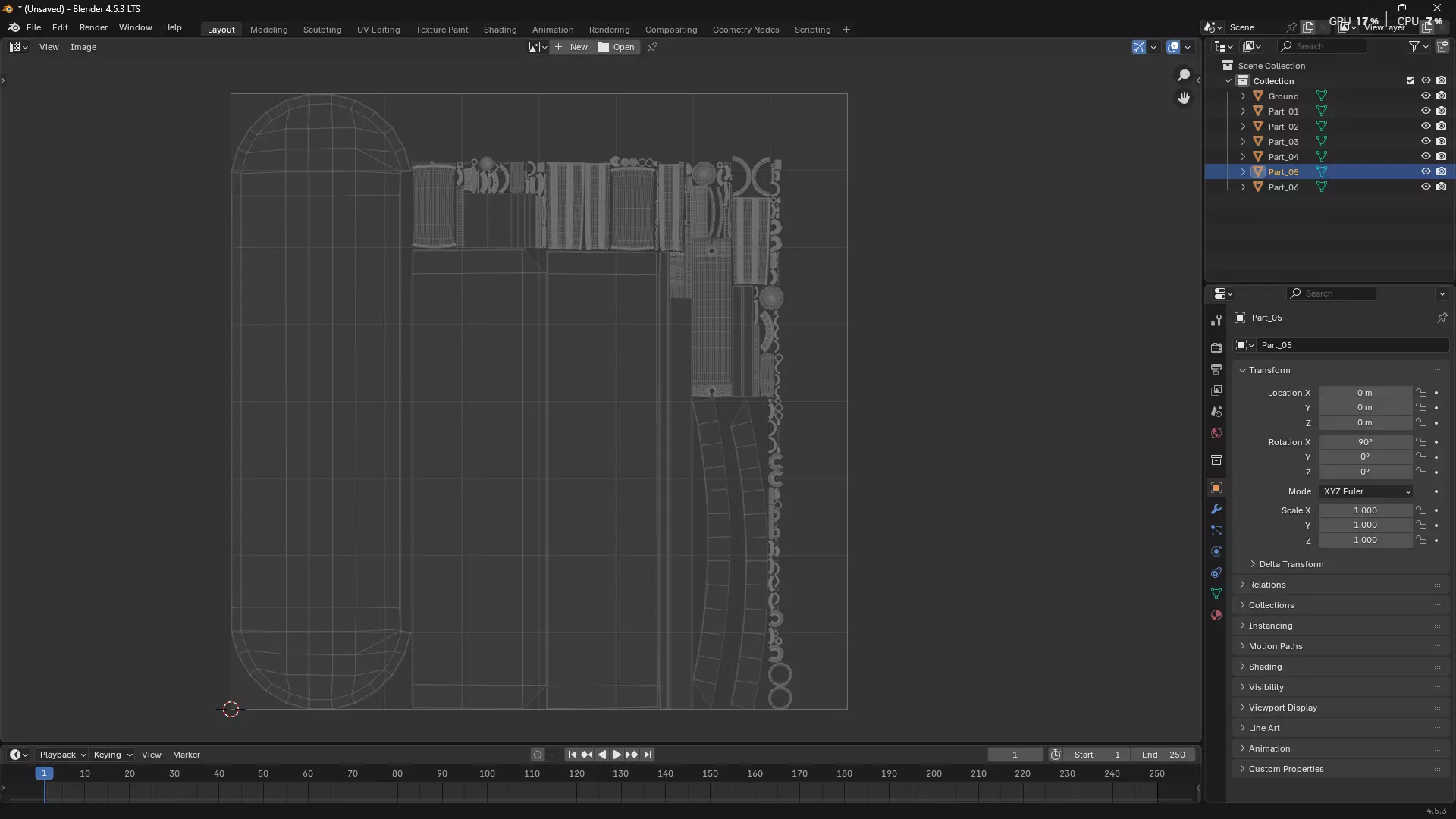
Task: Open the Render properties tab
Action: click(1216, 348)
